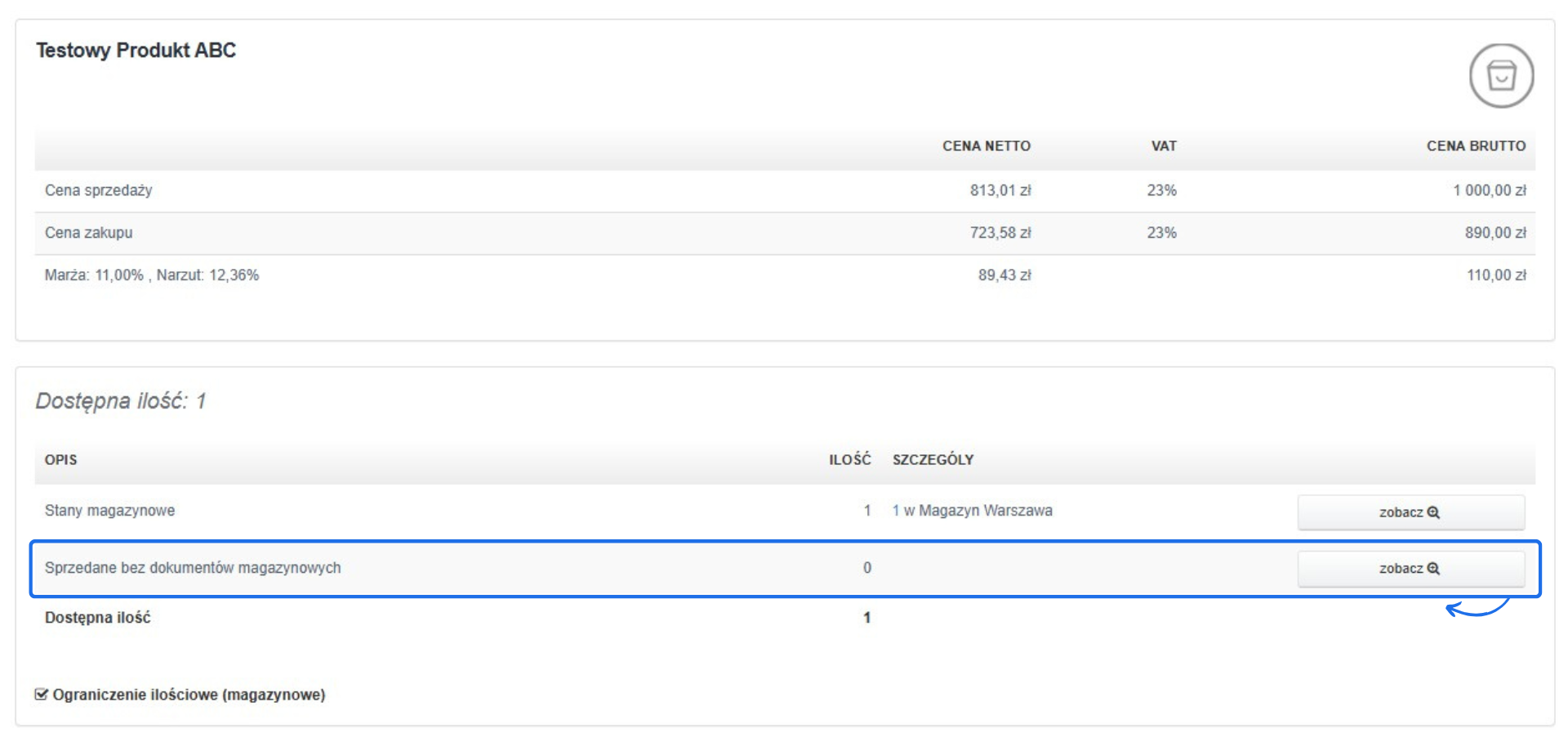Click the italic 'Dostępna ilość: 1' heading
1568x742 pixels.
click(x=120, y=401)
